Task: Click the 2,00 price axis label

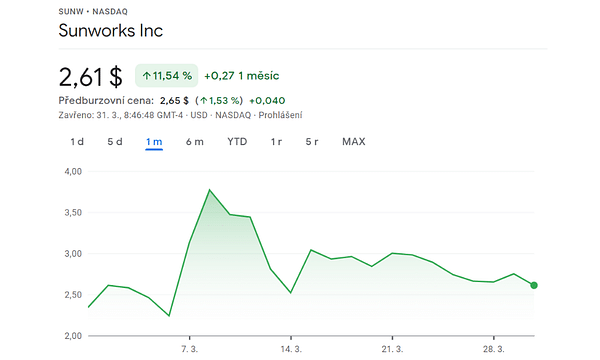Action: (73, 336)
